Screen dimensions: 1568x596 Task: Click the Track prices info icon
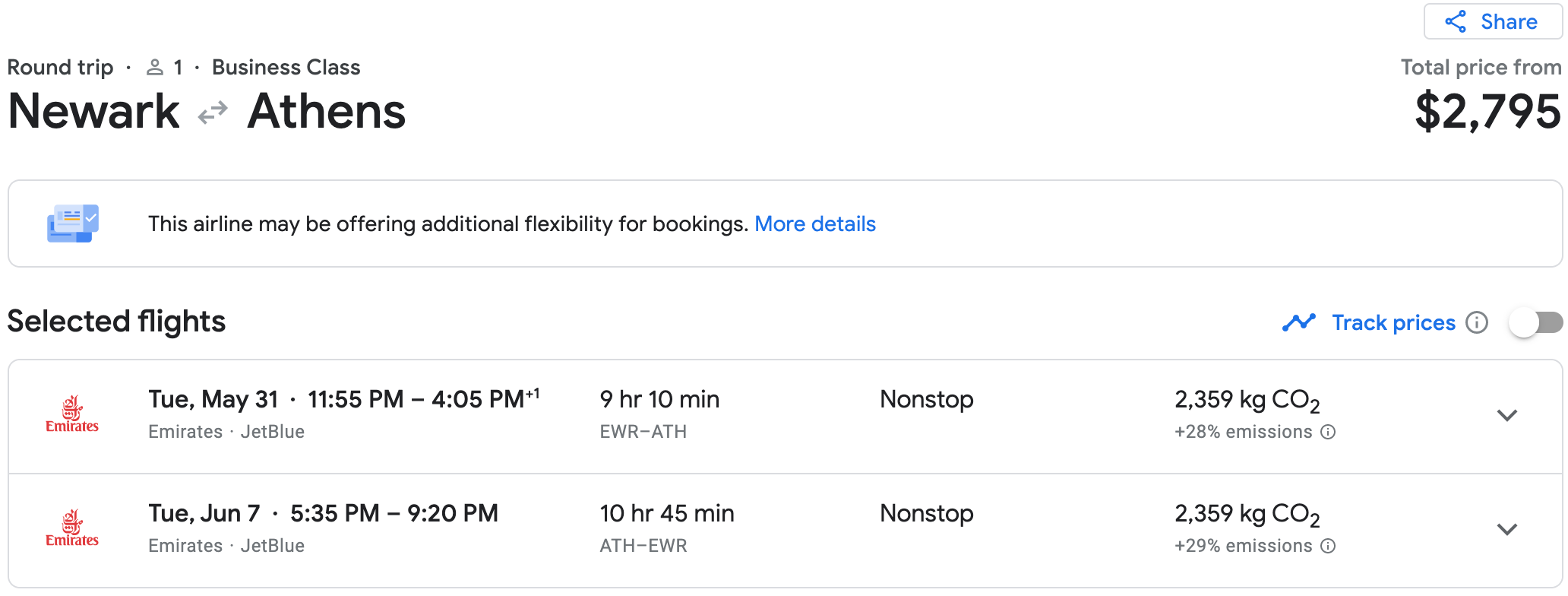1477,322
